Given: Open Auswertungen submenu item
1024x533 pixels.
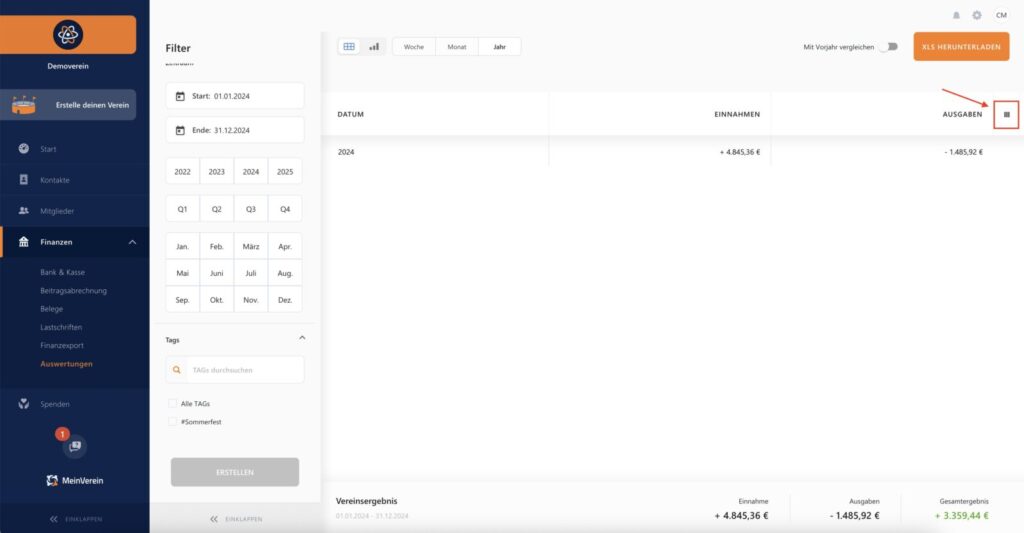Looking at the screenshot, I should [67, 364].
